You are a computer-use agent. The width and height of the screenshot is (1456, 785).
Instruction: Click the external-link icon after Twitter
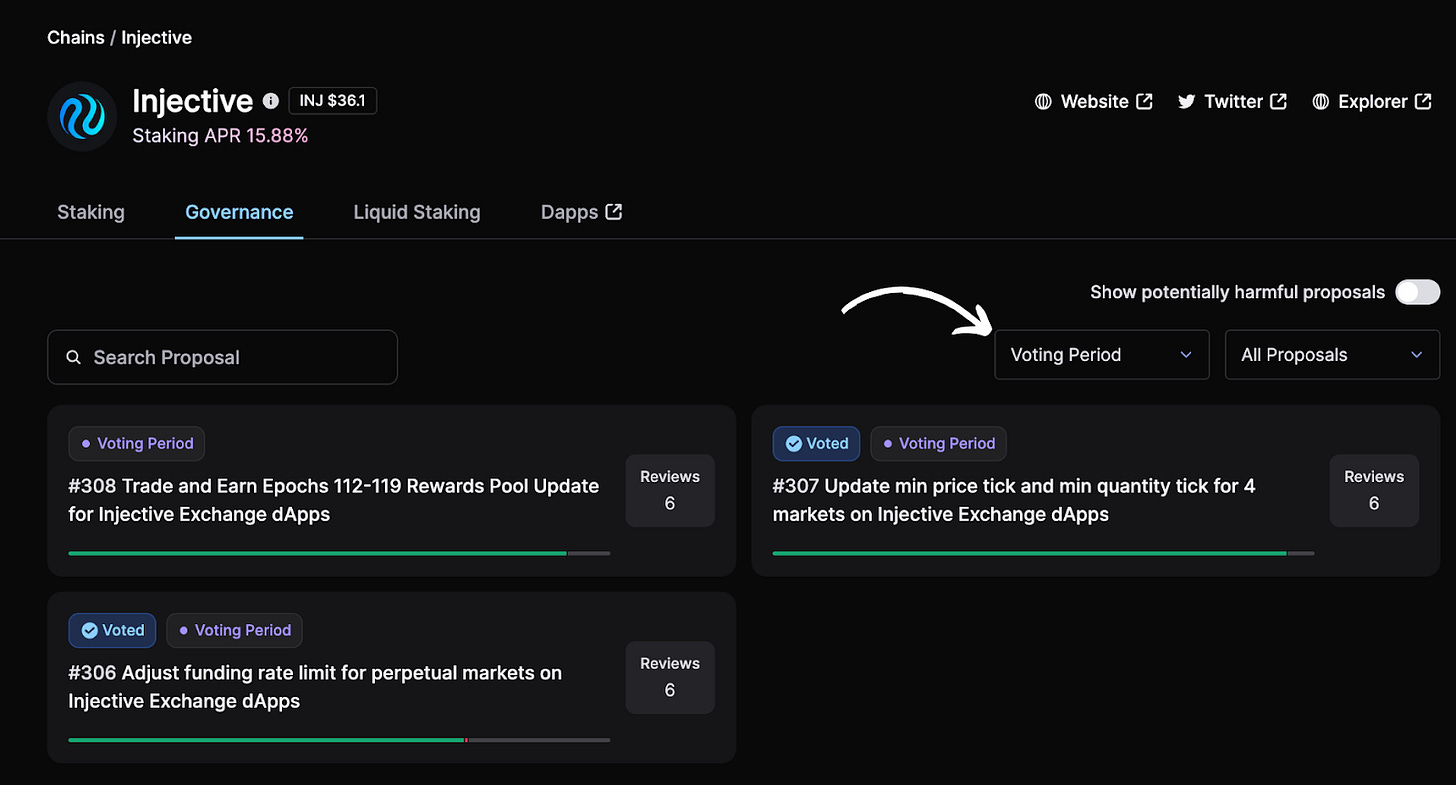click(1279, 101)
